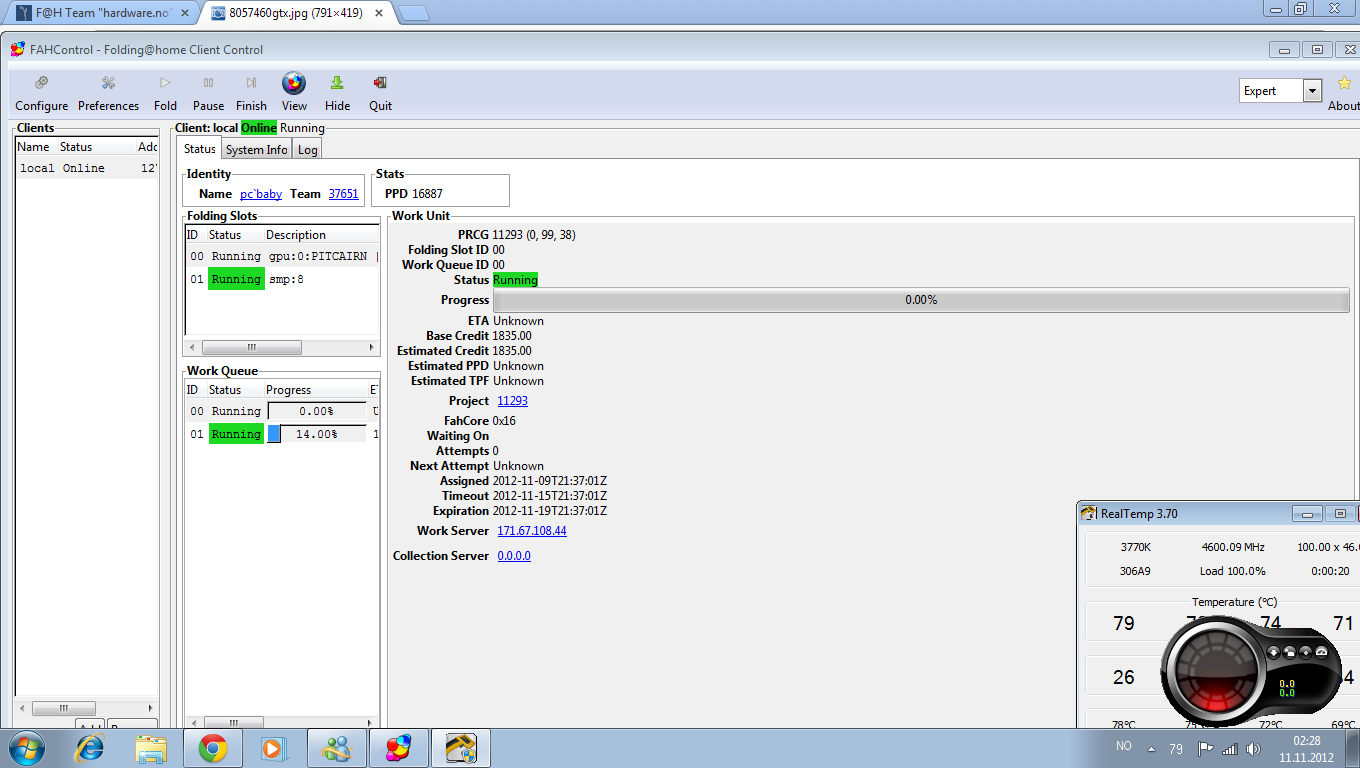This screenshot has width=1360, height=768.
Task: Open the Windows Start menu
Action: click(x=26, y=748)
